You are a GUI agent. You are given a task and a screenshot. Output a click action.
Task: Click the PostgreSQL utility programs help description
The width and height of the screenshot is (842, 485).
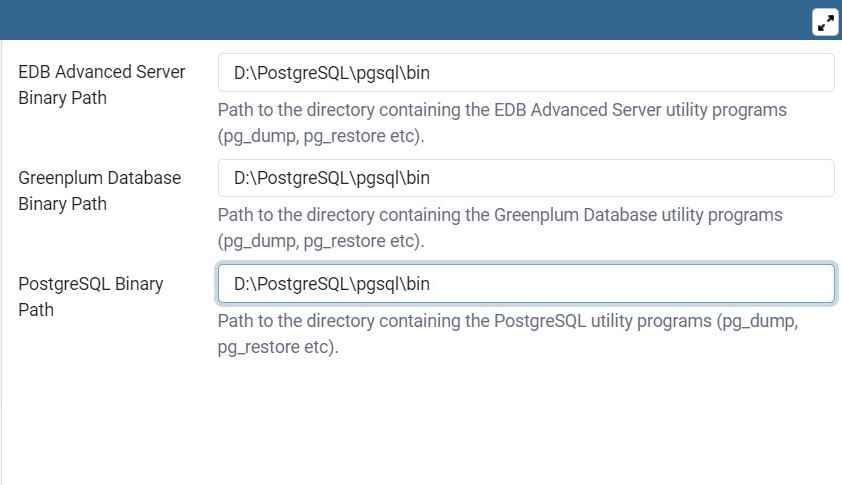(x=507, y=322)
